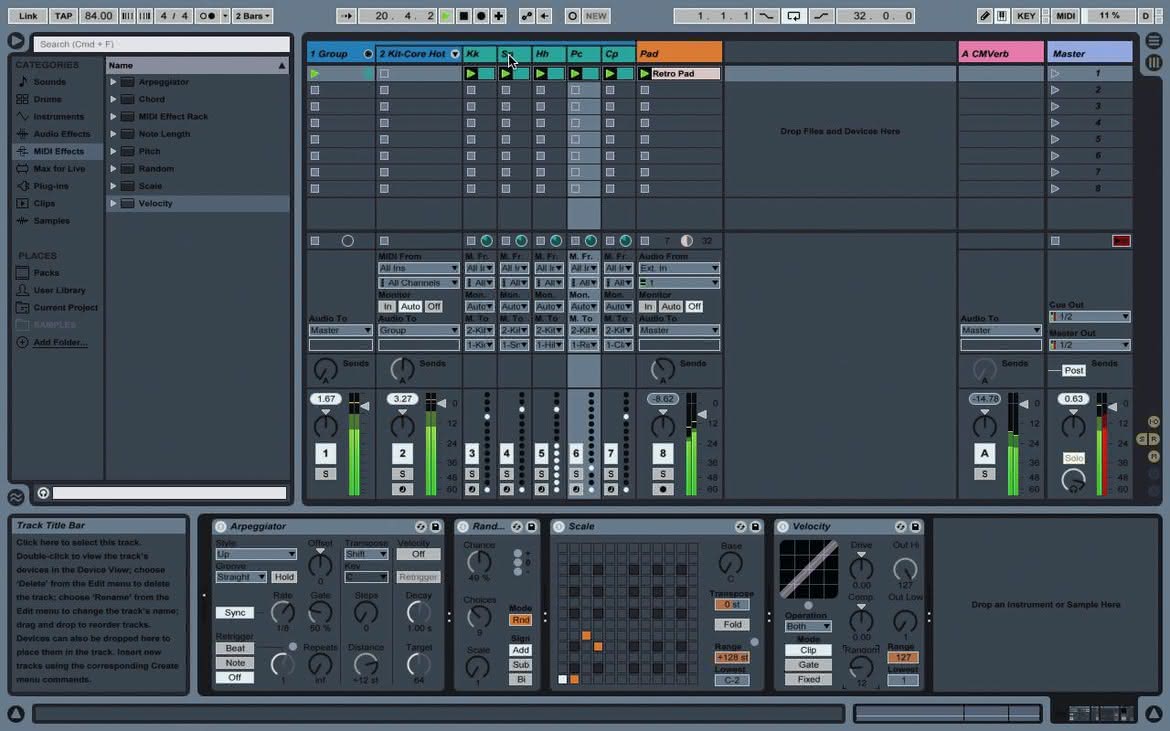Open the Arpeggiator Style dropdown showing Up

(x=256, y=554)
